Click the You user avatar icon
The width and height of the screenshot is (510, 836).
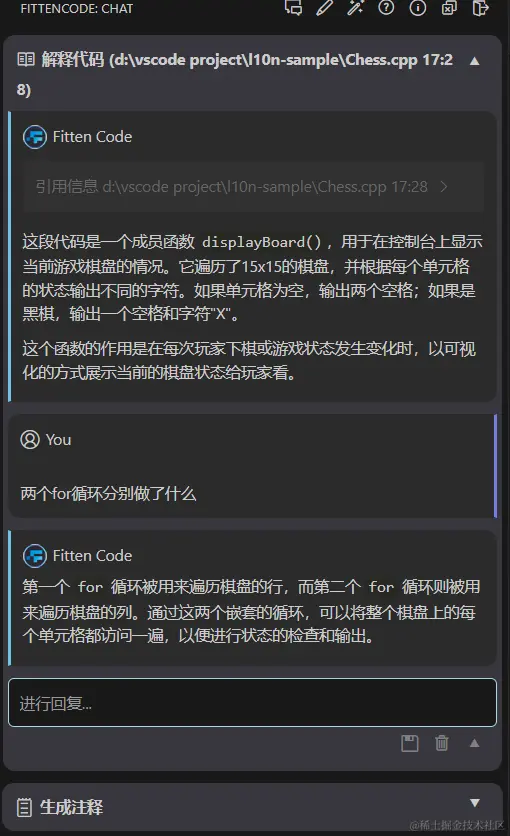click(30, 440)
